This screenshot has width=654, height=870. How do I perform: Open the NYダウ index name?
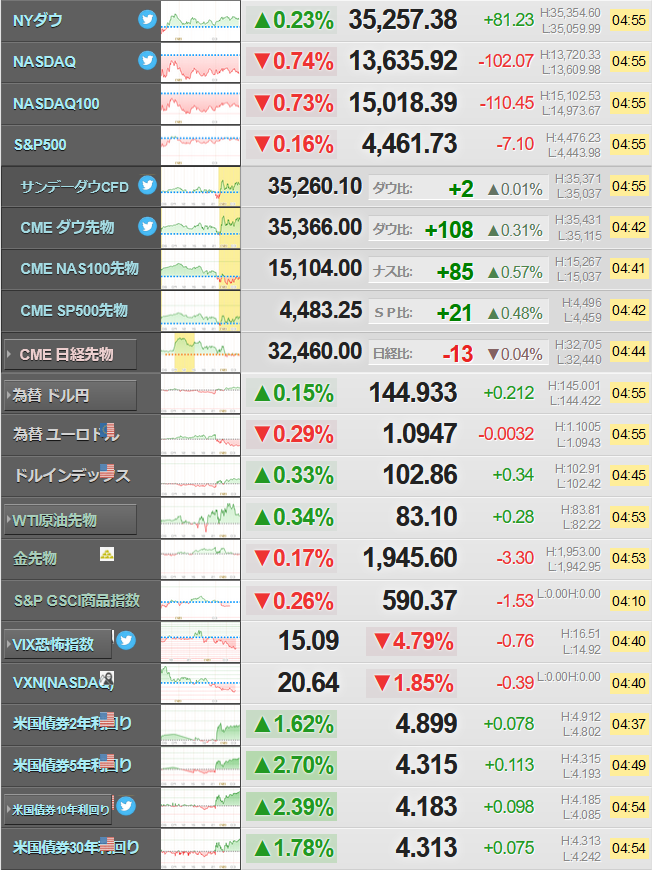(37, 21)
